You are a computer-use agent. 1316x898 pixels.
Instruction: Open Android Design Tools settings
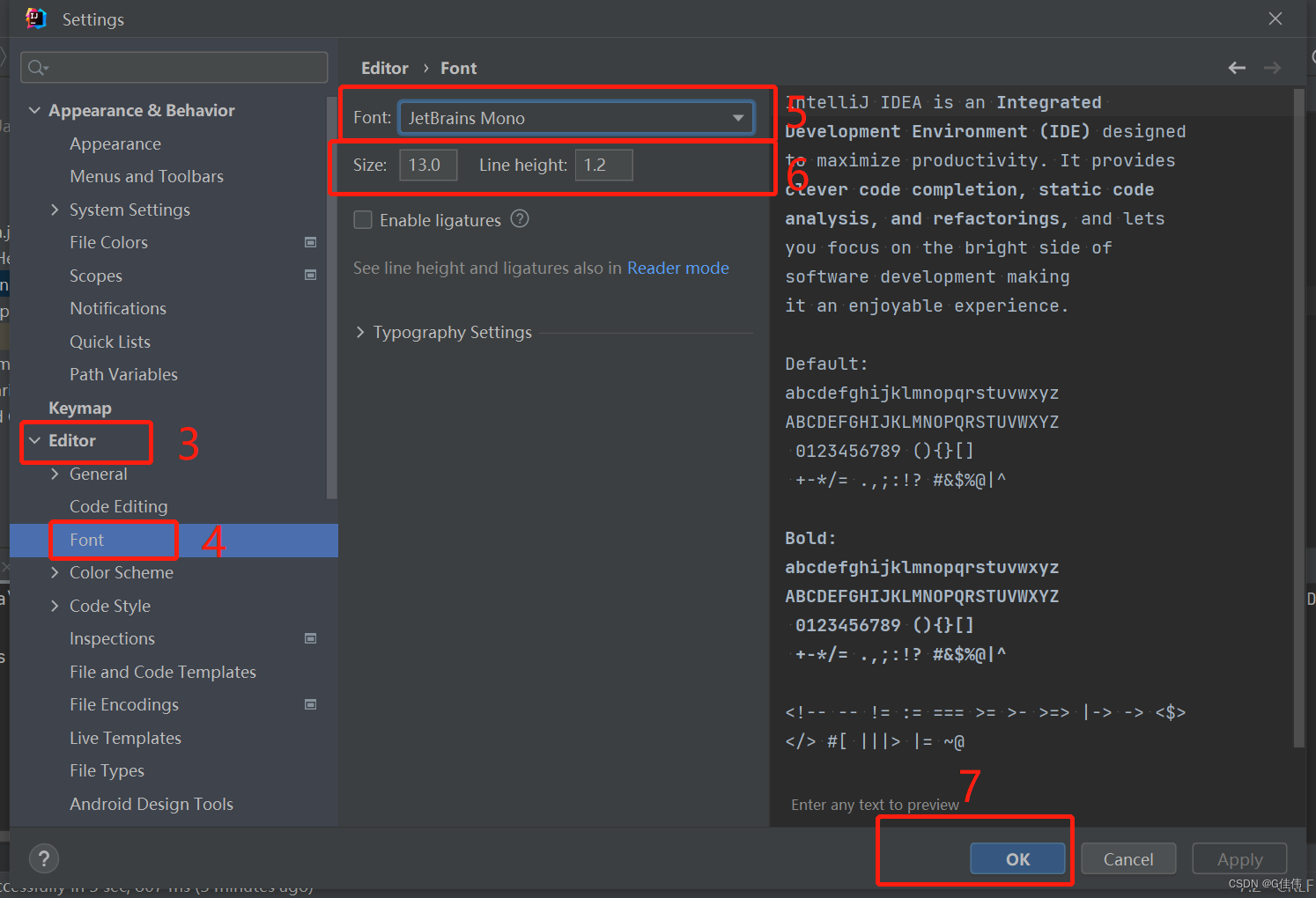tap(152, 804)
